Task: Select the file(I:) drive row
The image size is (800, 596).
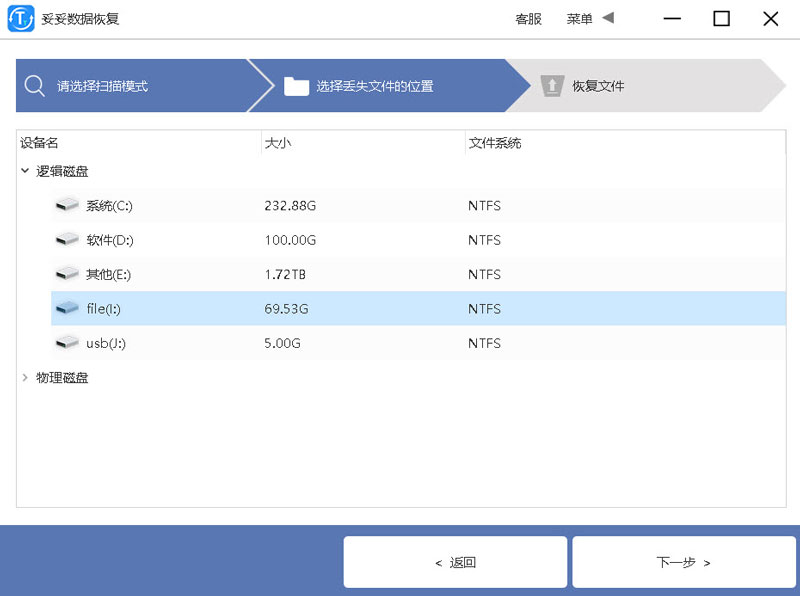Action: tap(418, 308)
